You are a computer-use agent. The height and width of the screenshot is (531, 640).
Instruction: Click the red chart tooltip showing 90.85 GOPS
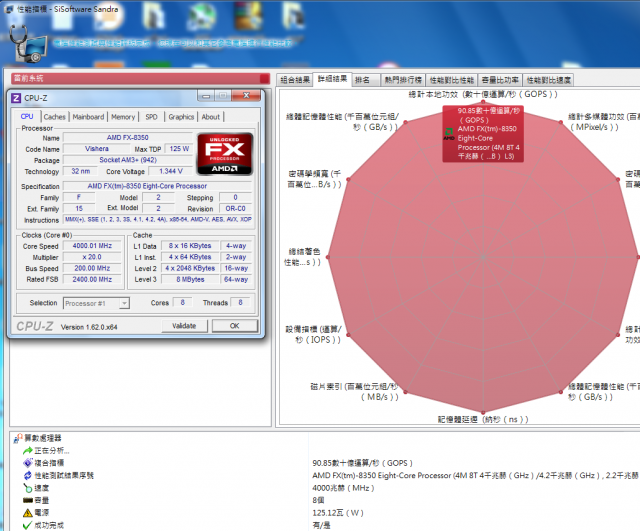pyautogui.click(x=483, y=134)
